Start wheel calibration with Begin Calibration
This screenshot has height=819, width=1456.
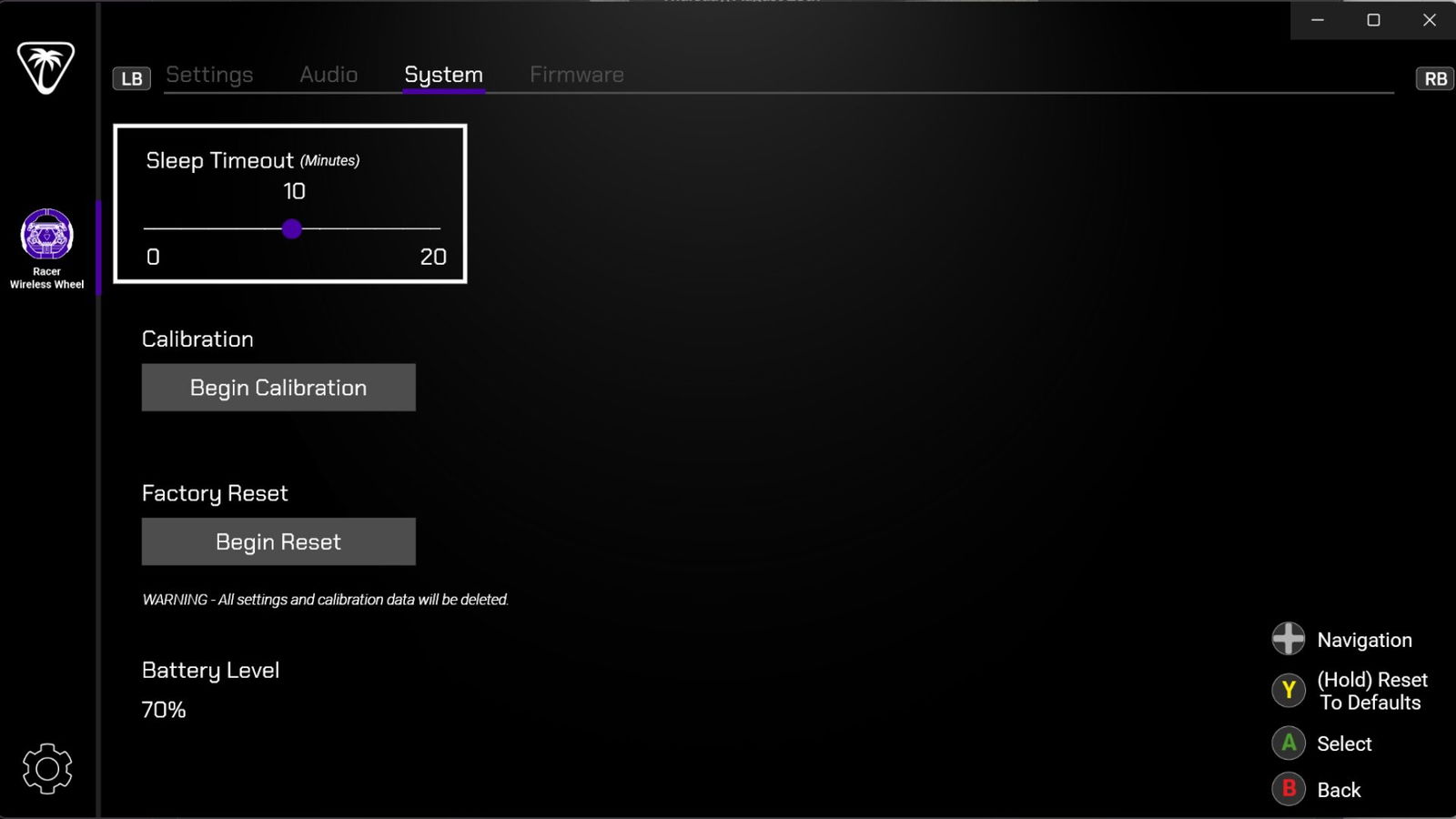point(278,388)
